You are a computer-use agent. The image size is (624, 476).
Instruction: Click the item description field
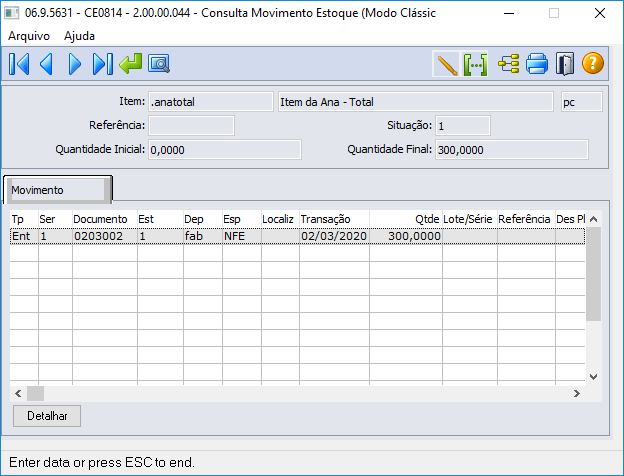[x=416, y=102]
